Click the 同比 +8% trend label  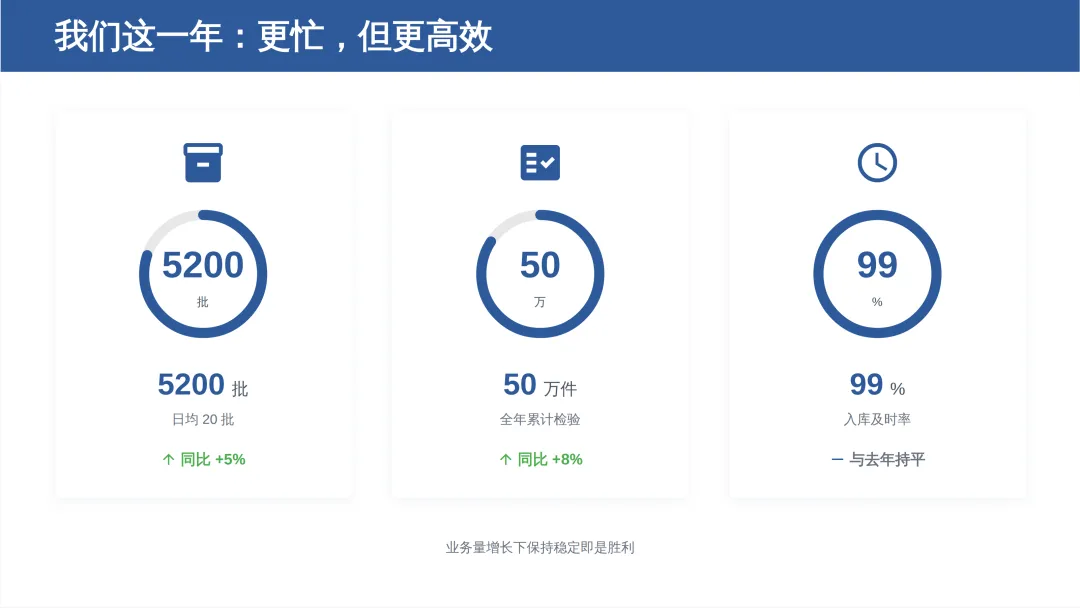(x=550, y=459)
